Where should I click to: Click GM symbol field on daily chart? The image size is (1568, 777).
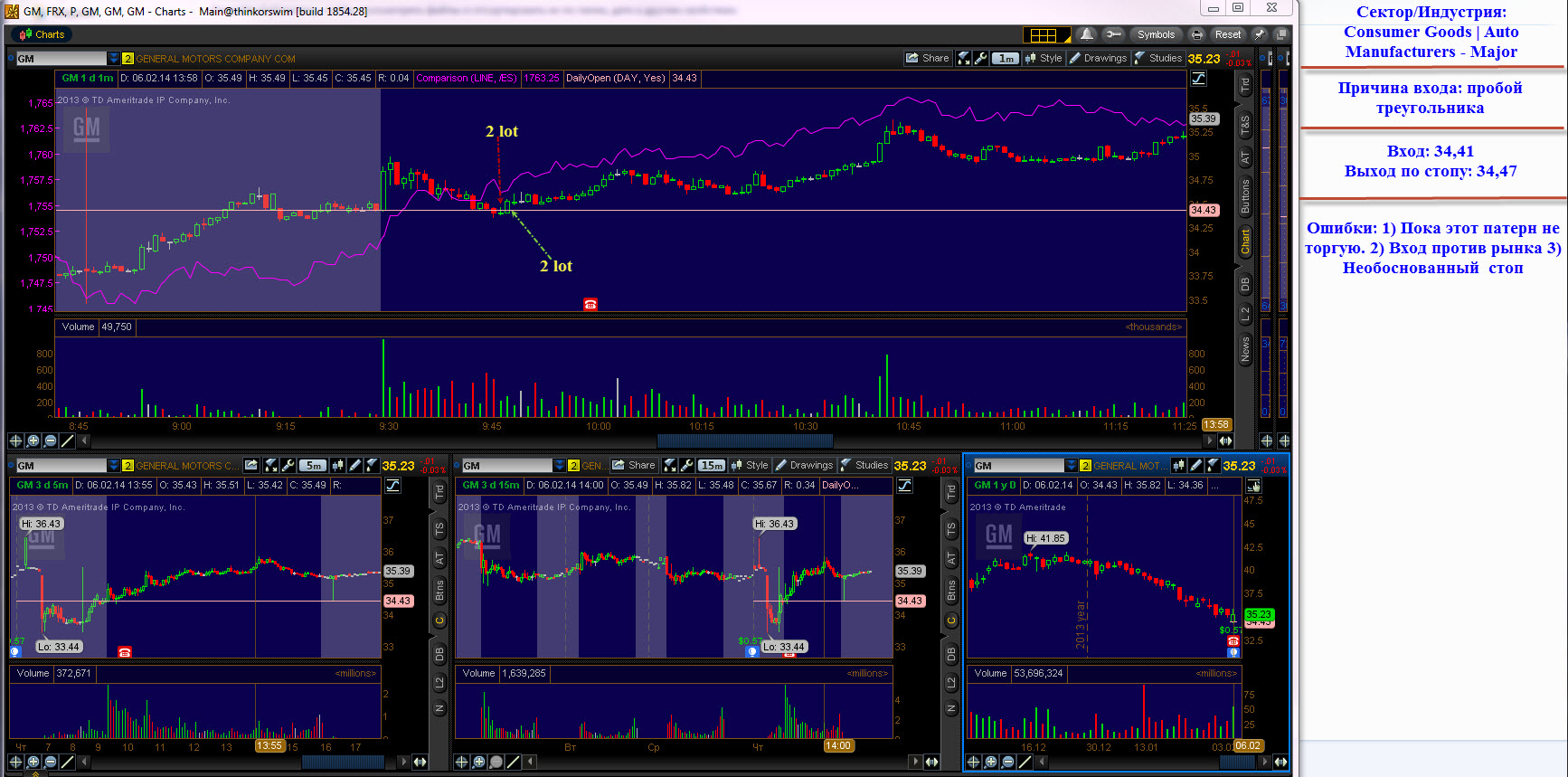click(1018, 466)
